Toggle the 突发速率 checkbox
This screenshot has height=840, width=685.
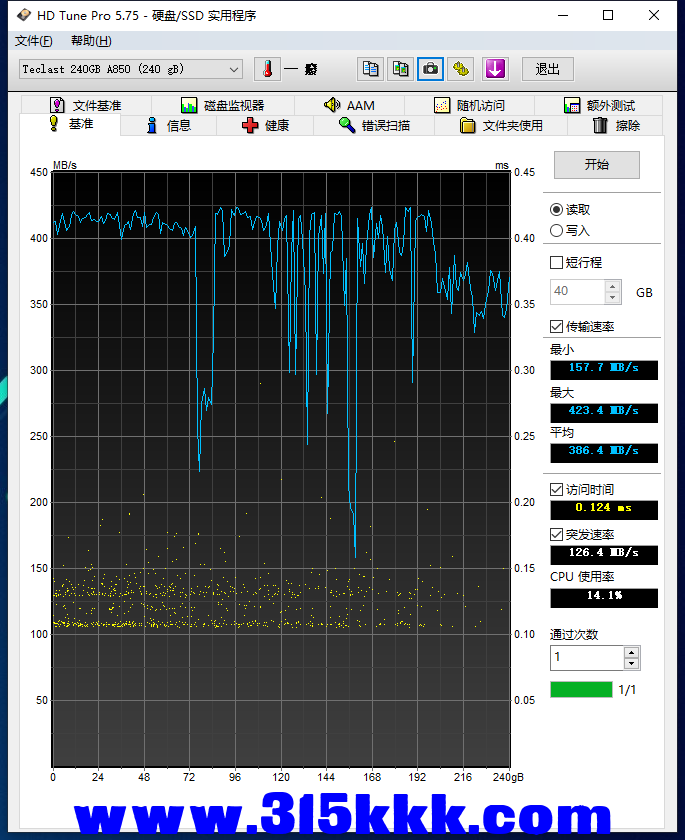[x=556, y=534]
